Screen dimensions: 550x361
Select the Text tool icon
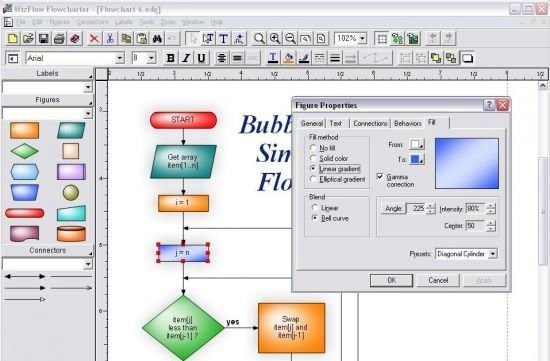coord(223,38)
